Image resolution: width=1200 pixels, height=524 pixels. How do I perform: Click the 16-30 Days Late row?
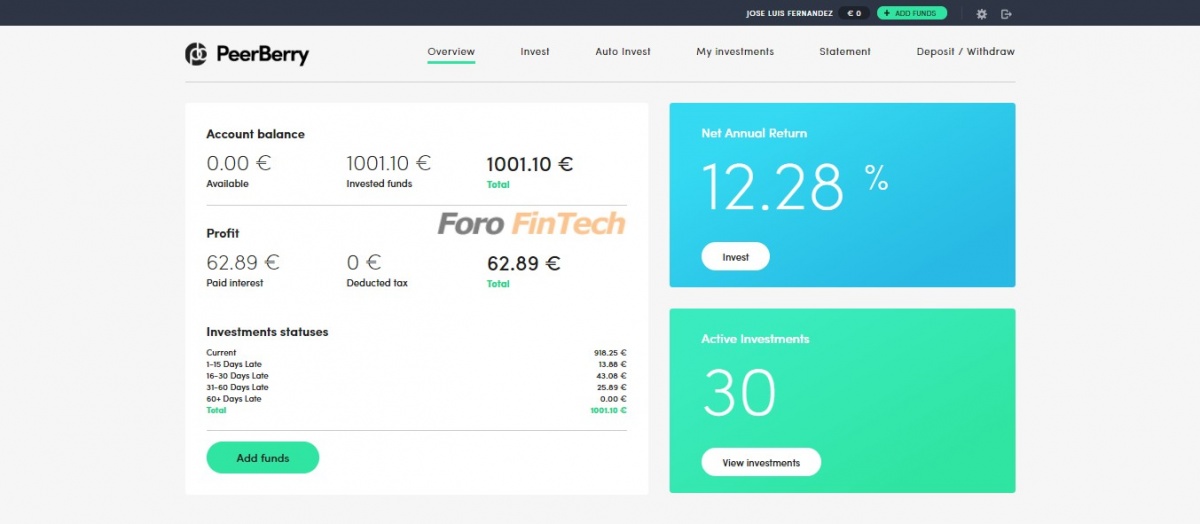point(416,376)
